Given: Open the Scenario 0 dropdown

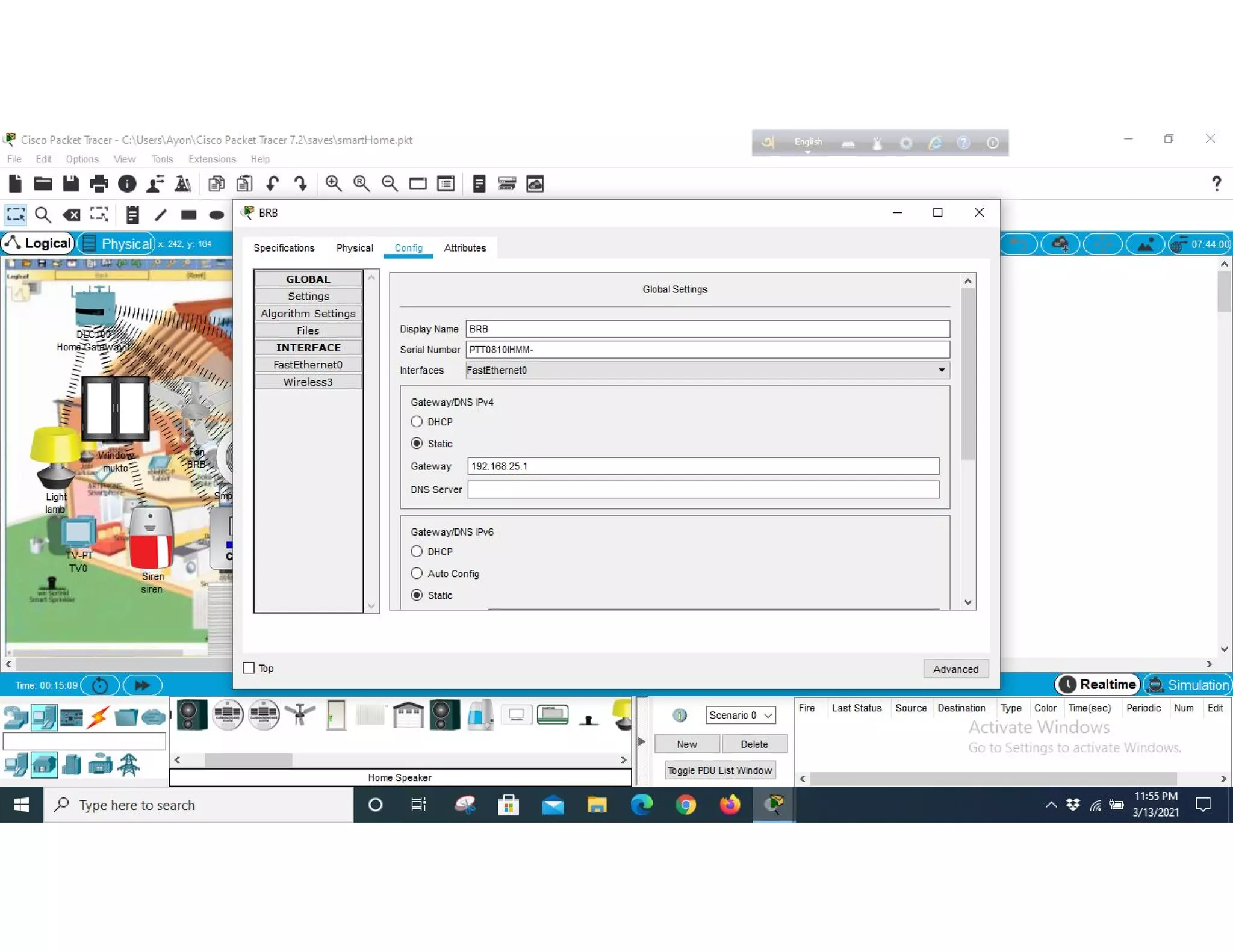Looking at the screenshot, I should coord(740,715).
